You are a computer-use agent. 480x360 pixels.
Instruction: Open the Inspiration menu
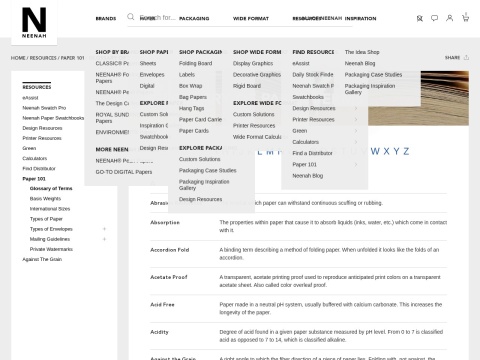[x=360, y=18]
